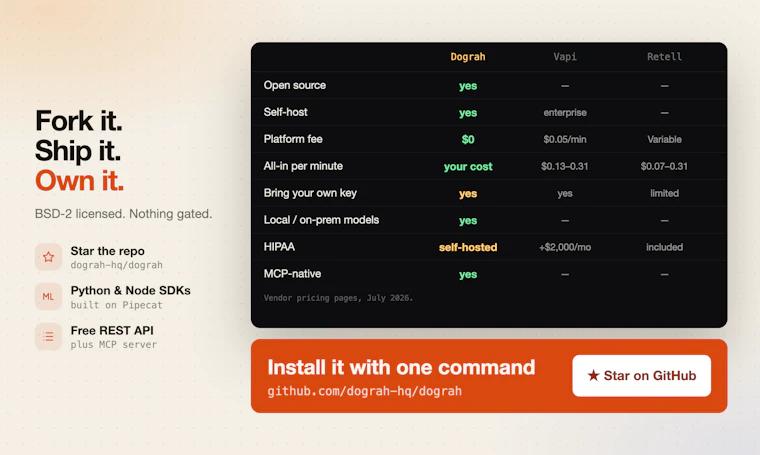Select the Dograh column header
Screen dimensions: 760x455
[x=468, y=57]
